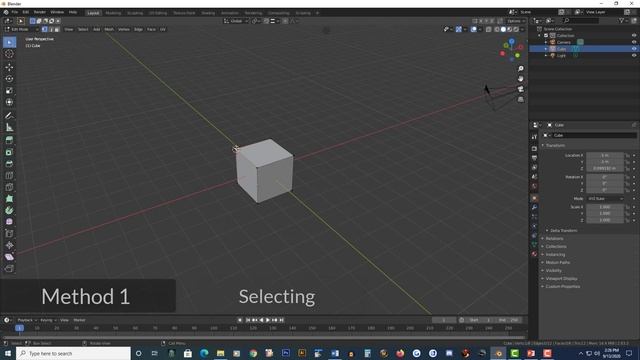
Task: Hide the Light in the outliner
Action: coord(634,56)
